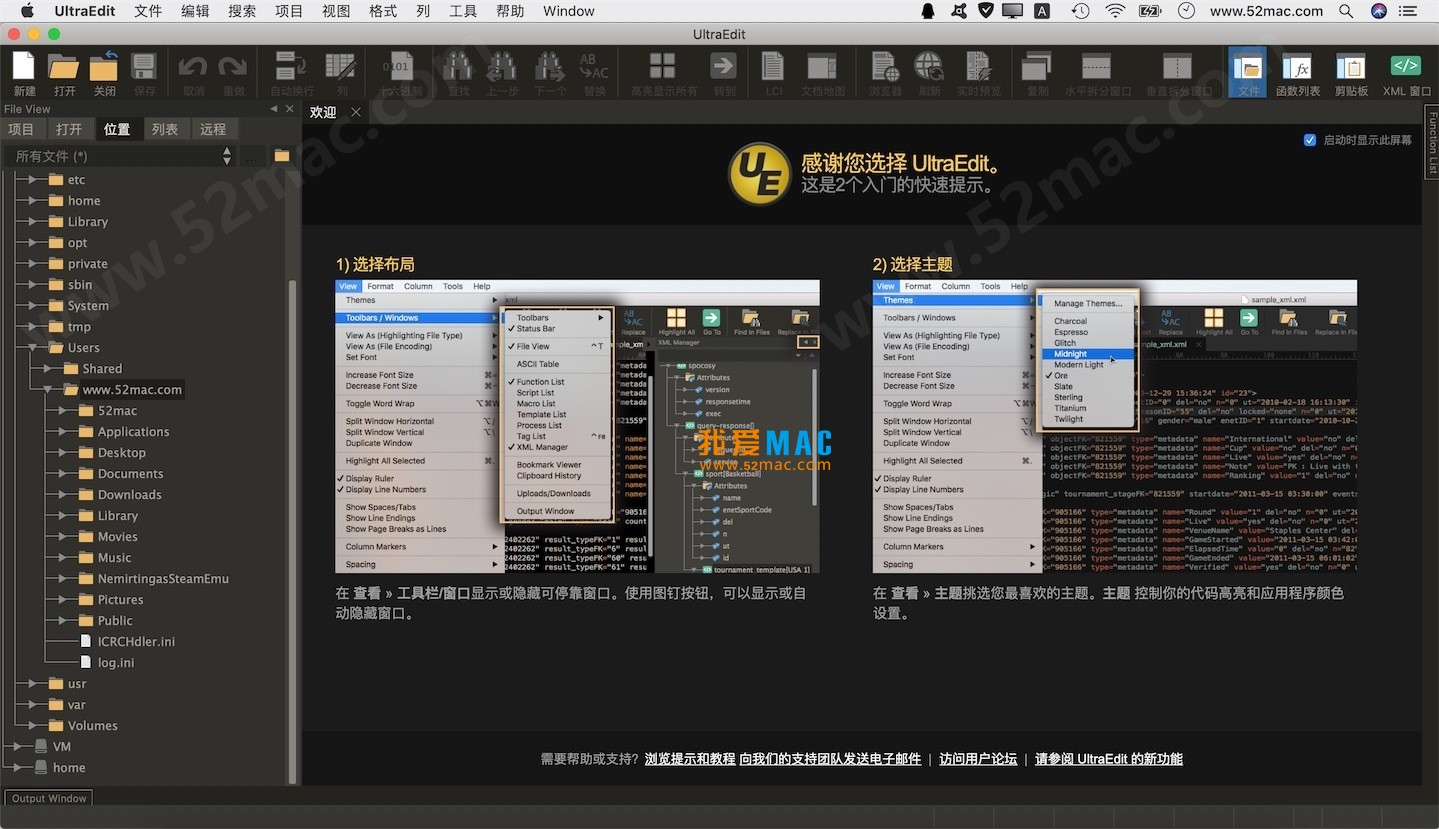Screen dimensions: 1439x829
Task: Click the 浏览提示和教程 link
Action: coord(690,759)
